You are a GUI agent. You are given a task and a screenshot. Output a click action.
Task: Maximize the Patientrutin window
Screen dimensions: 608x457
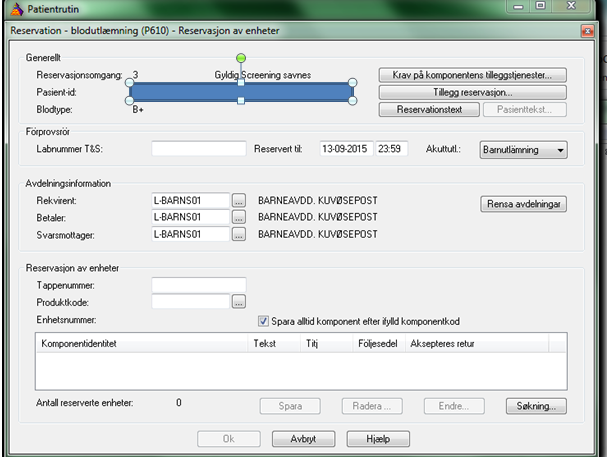tap(541, 6)
